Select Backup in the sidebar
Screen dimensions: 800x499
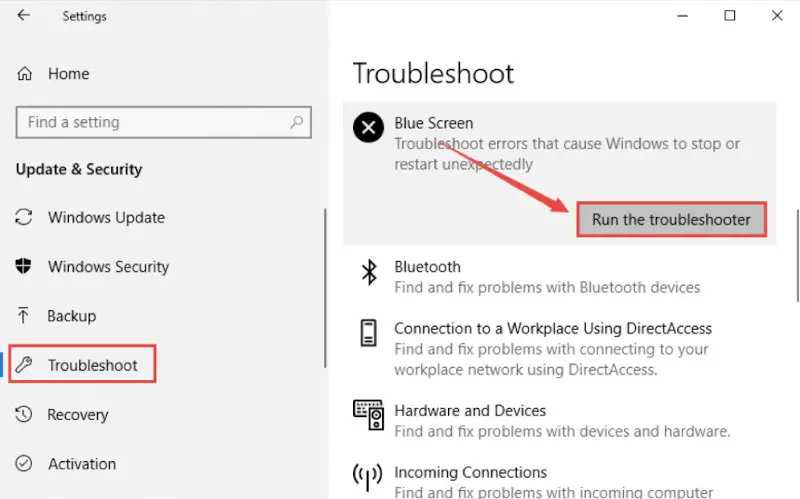point(72,316)
